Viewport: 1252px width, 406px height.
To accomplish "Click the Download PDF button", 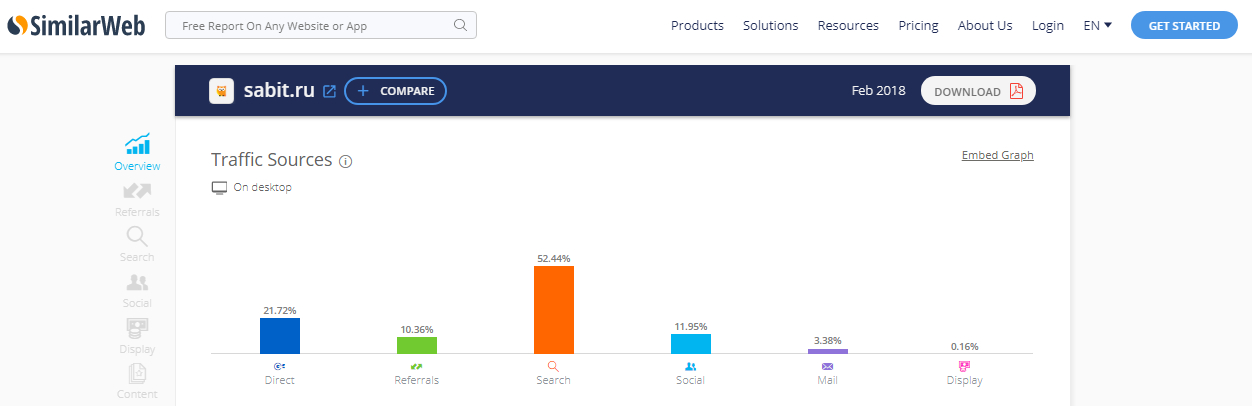I will [978, 91].
